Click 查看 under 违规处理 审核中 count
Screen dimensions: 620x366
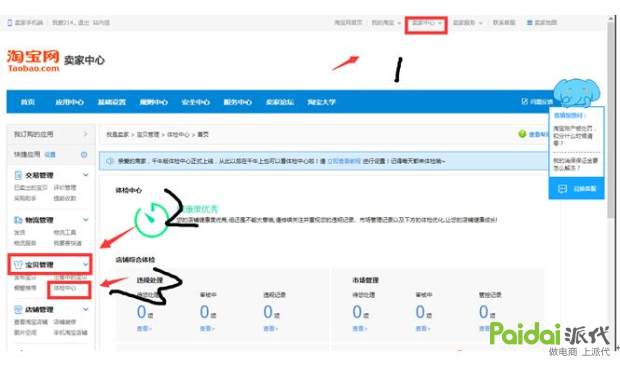pos(208,328)
